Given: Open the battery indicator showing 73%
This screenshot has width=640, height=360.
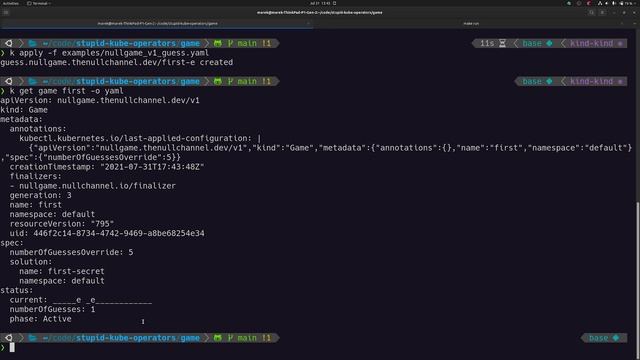Looking at the screenshot, I should coord(627,3).
